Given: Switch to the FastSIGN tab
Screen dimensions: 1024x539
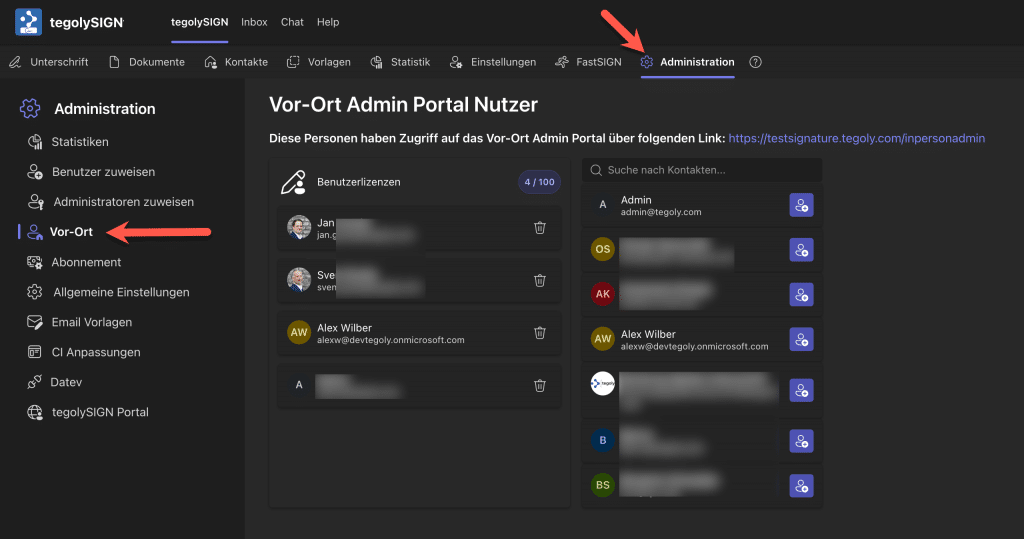Looking at the screenshot, I should click(x=588, y=62).
